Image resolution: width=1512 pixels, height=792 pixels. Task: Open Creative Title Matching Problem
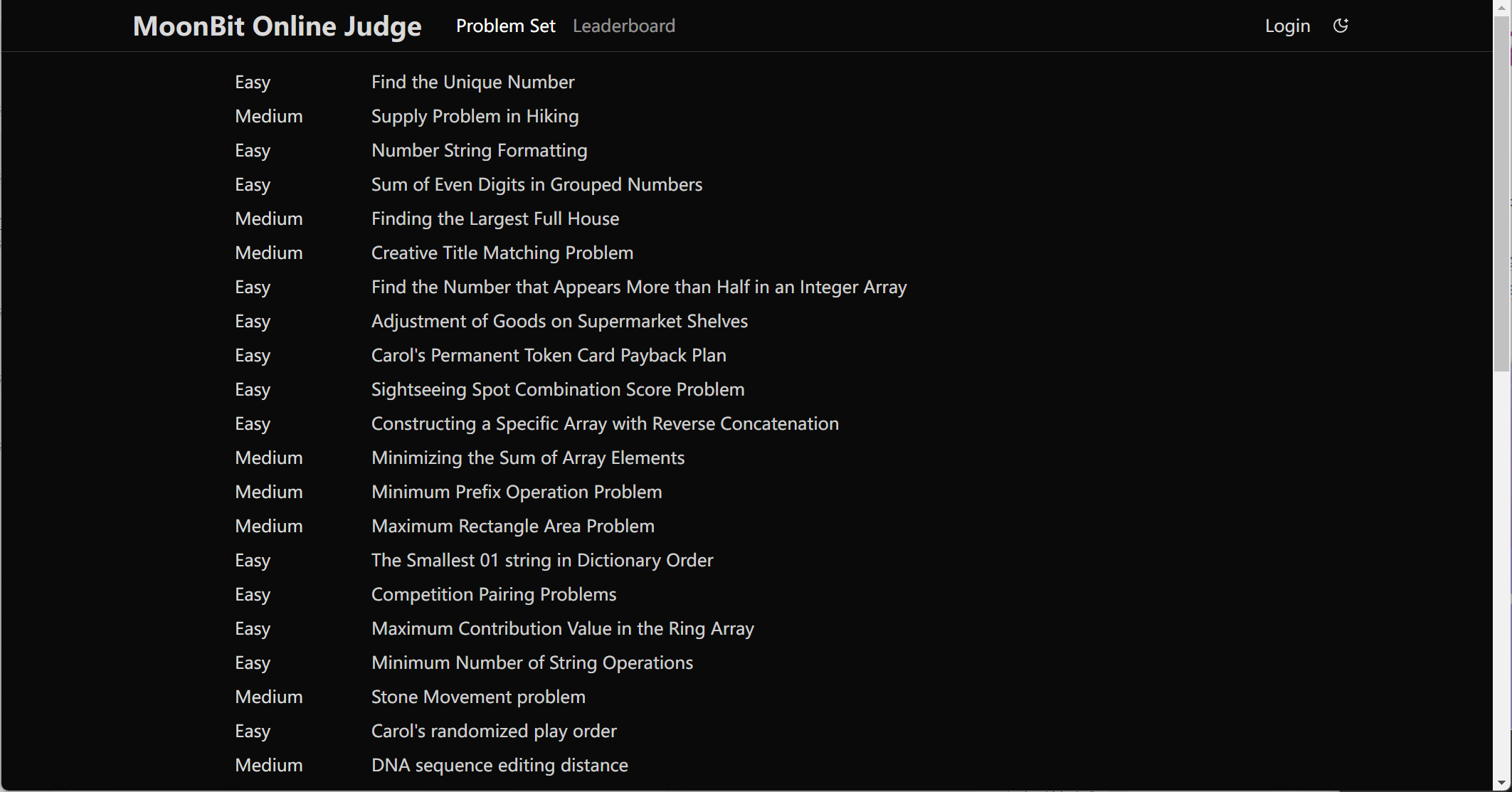pyautogui.click(x=502, y=253)
